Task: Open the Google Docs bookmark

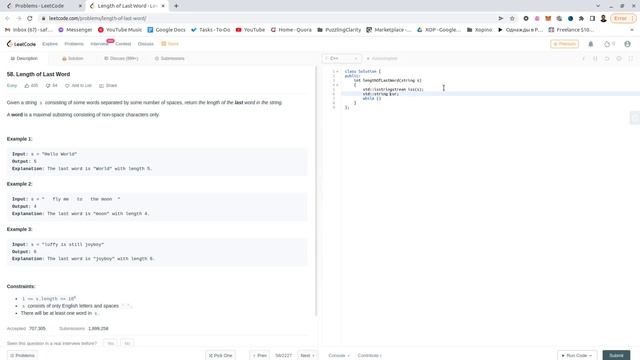Action: click(166, 30)
